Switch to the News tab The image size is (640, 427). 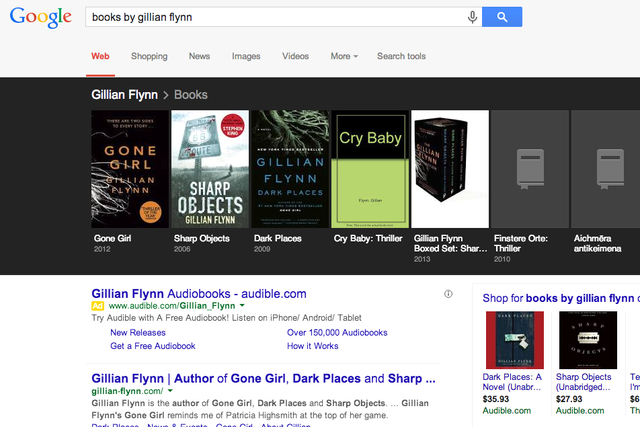[199, 56]
